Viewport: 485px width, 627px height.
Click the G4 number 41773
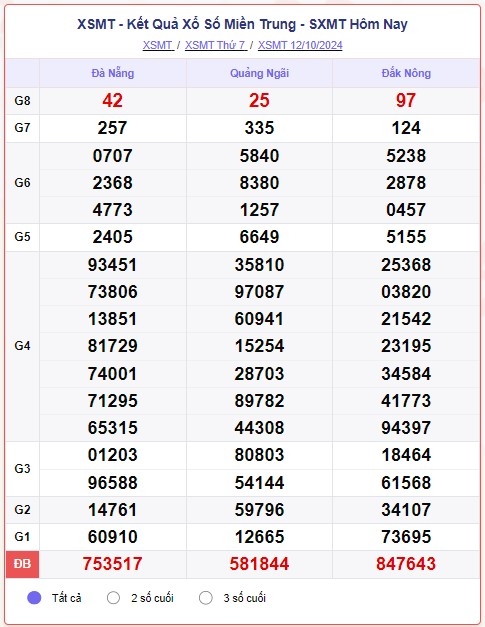[406, 401]
